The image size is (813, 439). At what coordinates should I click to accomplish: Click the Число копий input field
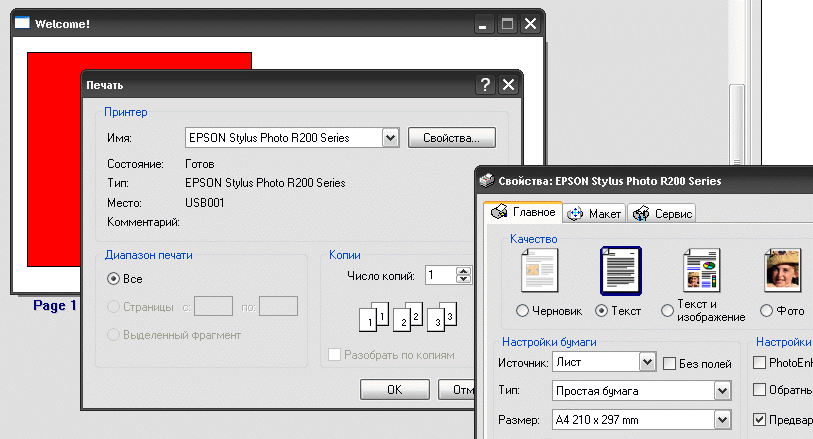pyautogui.click(x=441, y=275)
